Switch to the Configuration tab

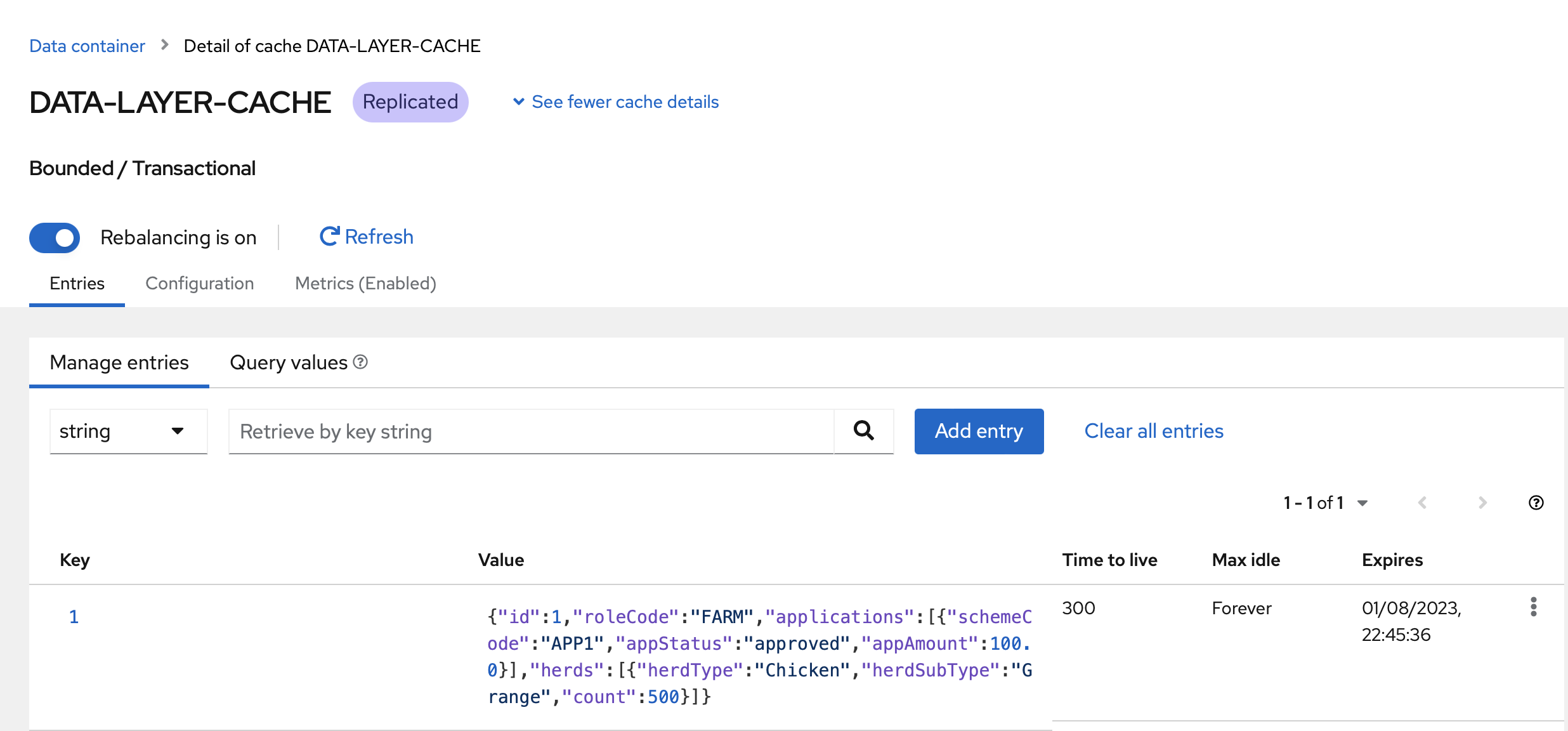199,283
